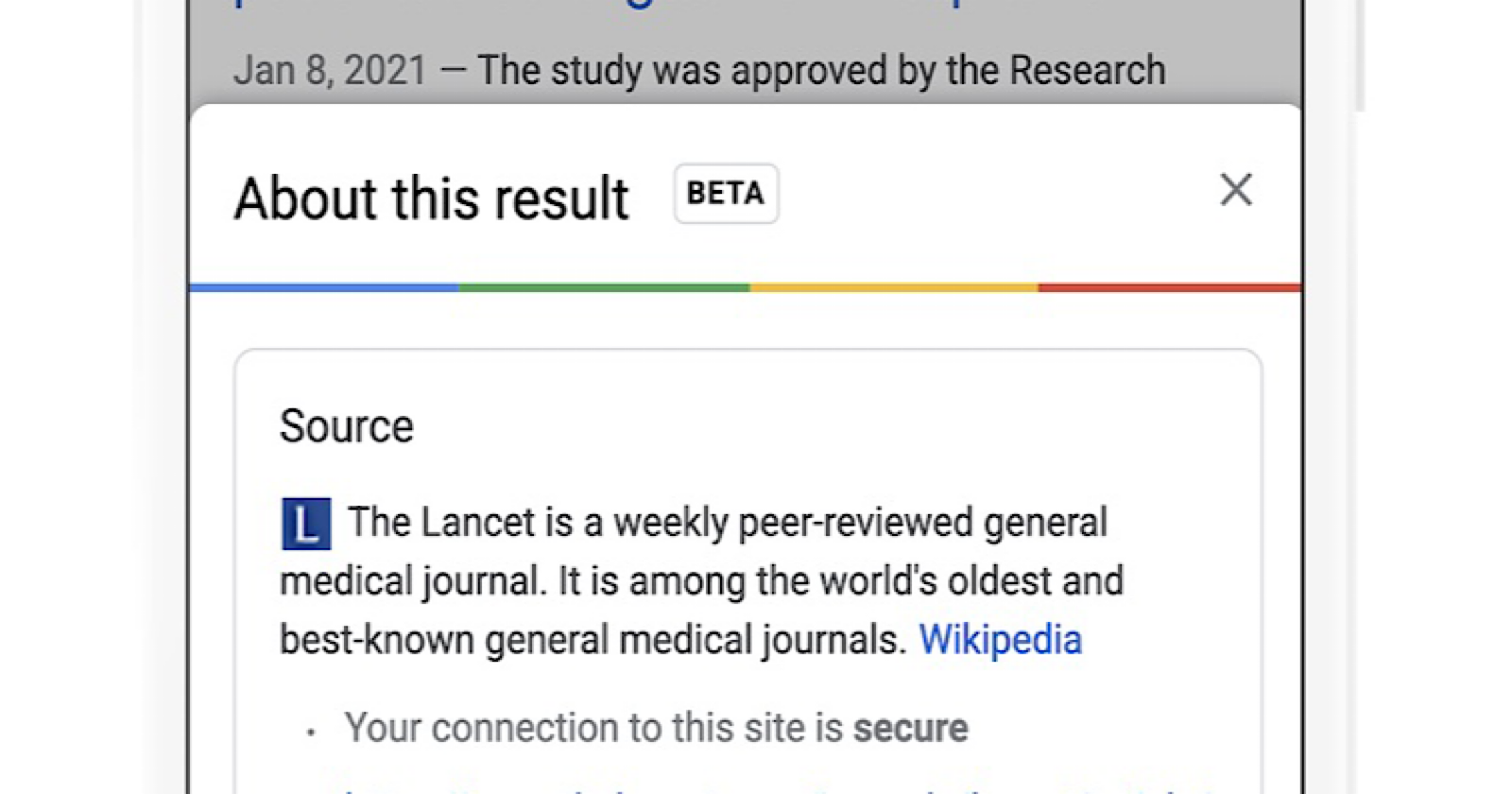This screenshot has width=1512, height=794.
Task: Select the BETA label badge
Action: (x=726, y=193)
